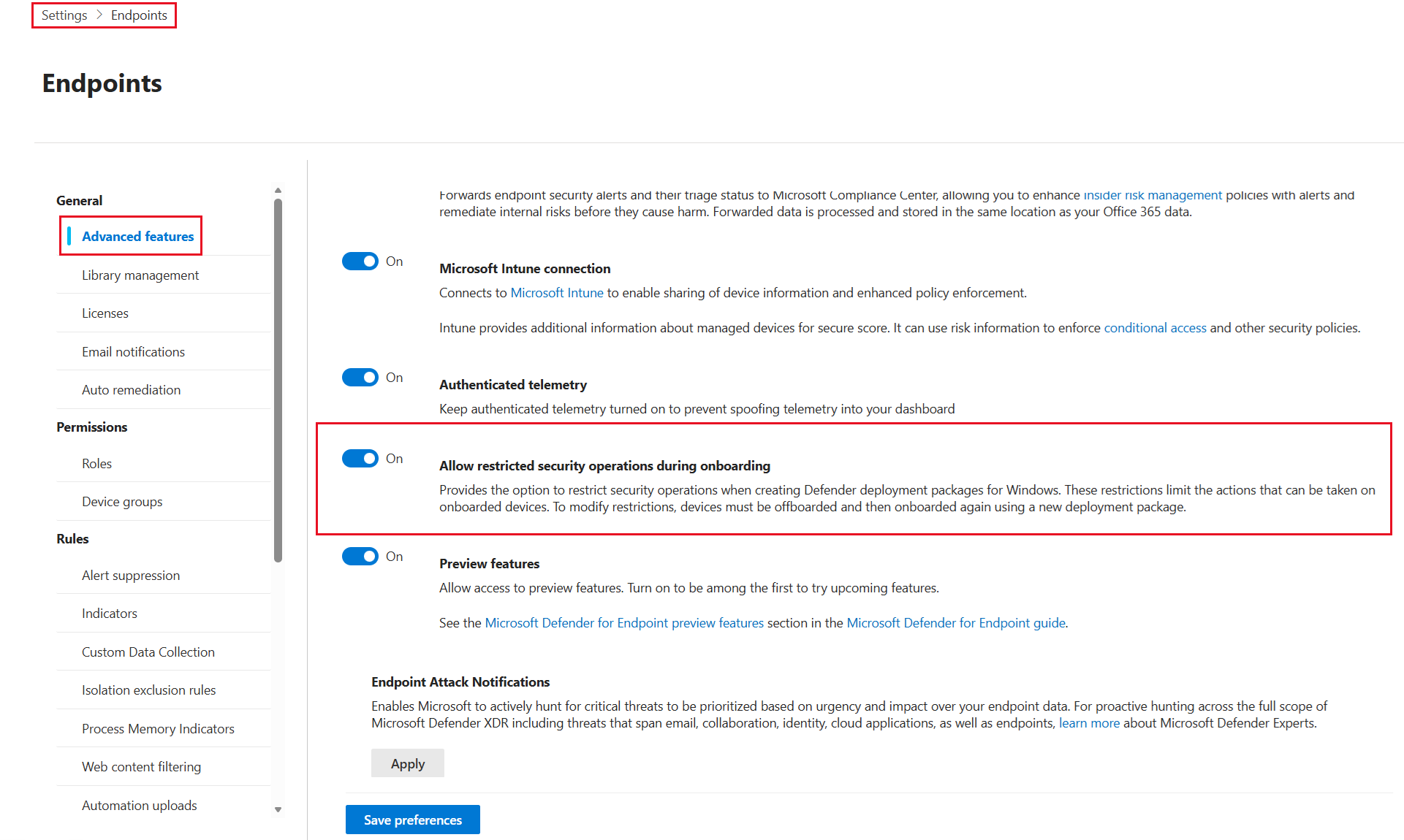Follow the insider risk management link
This screenshot has width=1404, height=840.
[x=1153, y=195]
